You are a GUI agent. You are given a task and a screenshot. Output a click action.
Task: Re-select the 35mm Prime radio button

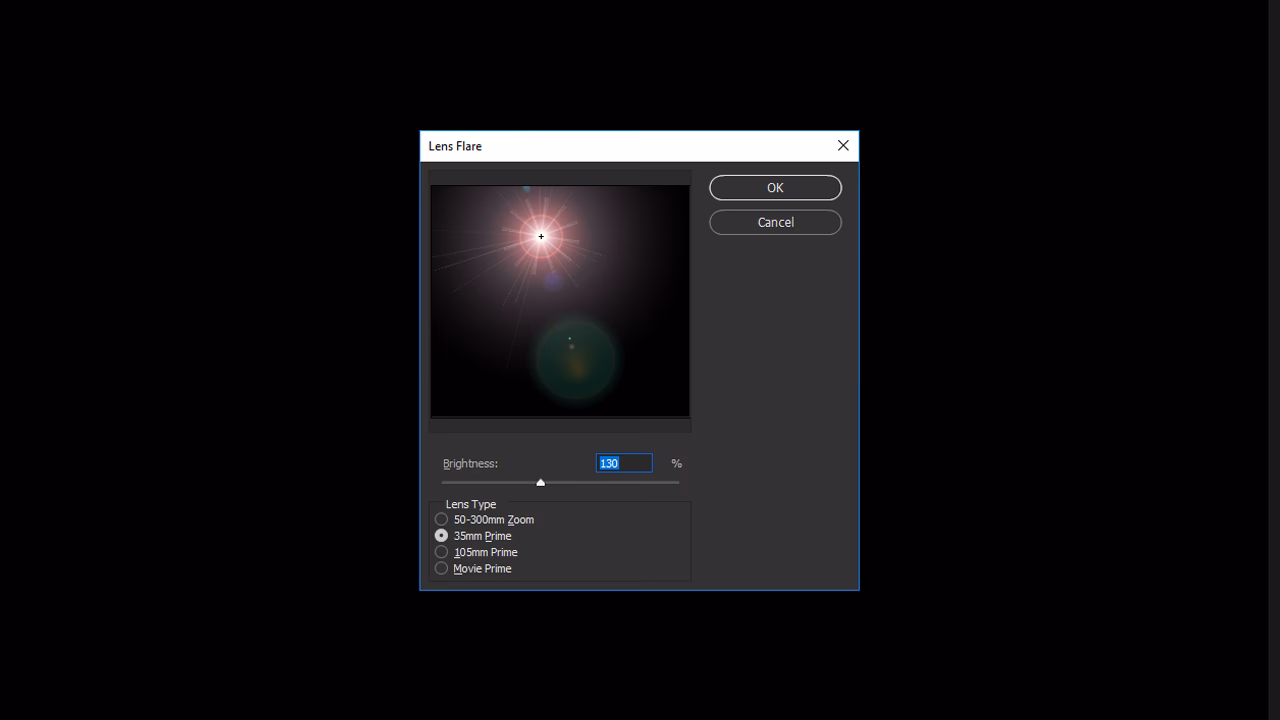[441, 535]
